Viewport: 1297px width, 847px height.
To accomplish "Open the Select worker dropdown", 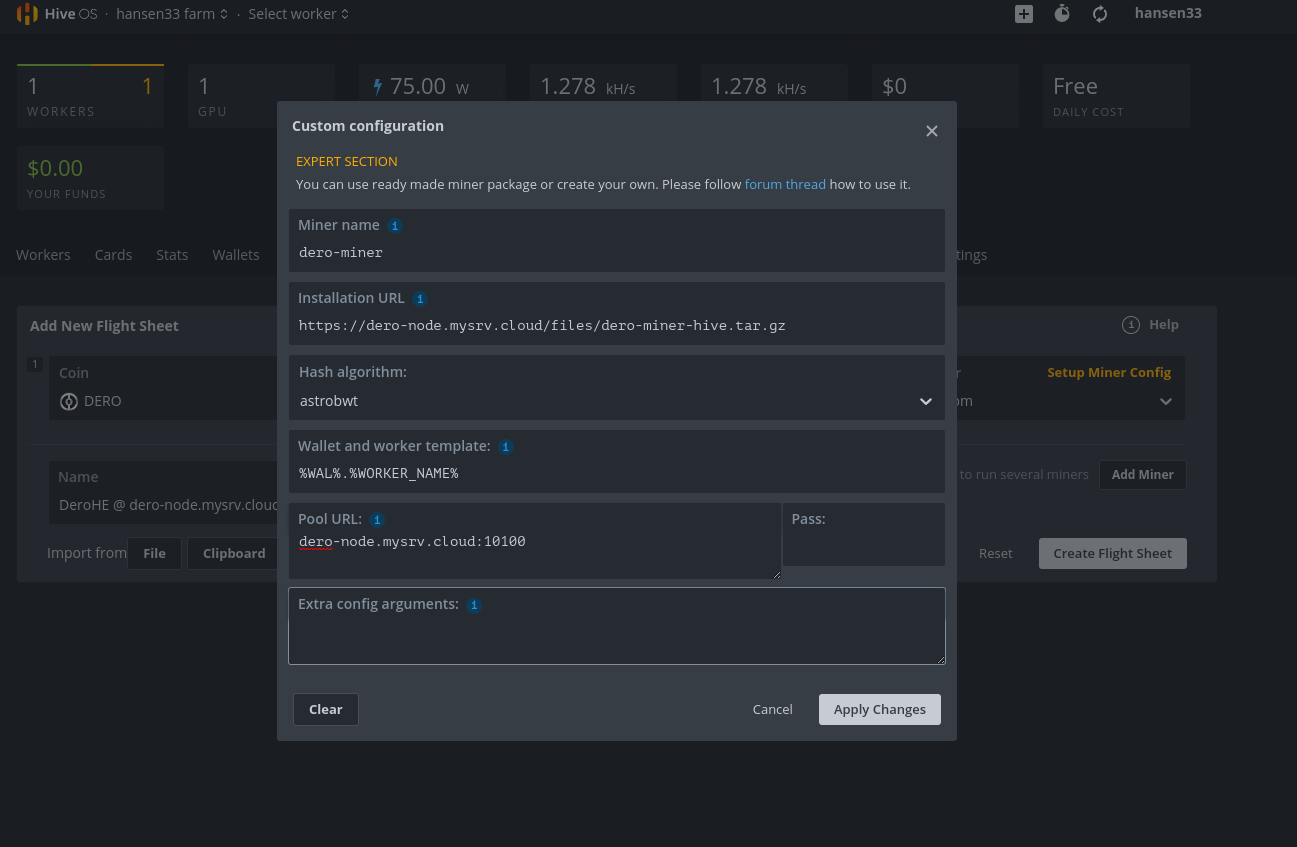I will pos(298,14).
